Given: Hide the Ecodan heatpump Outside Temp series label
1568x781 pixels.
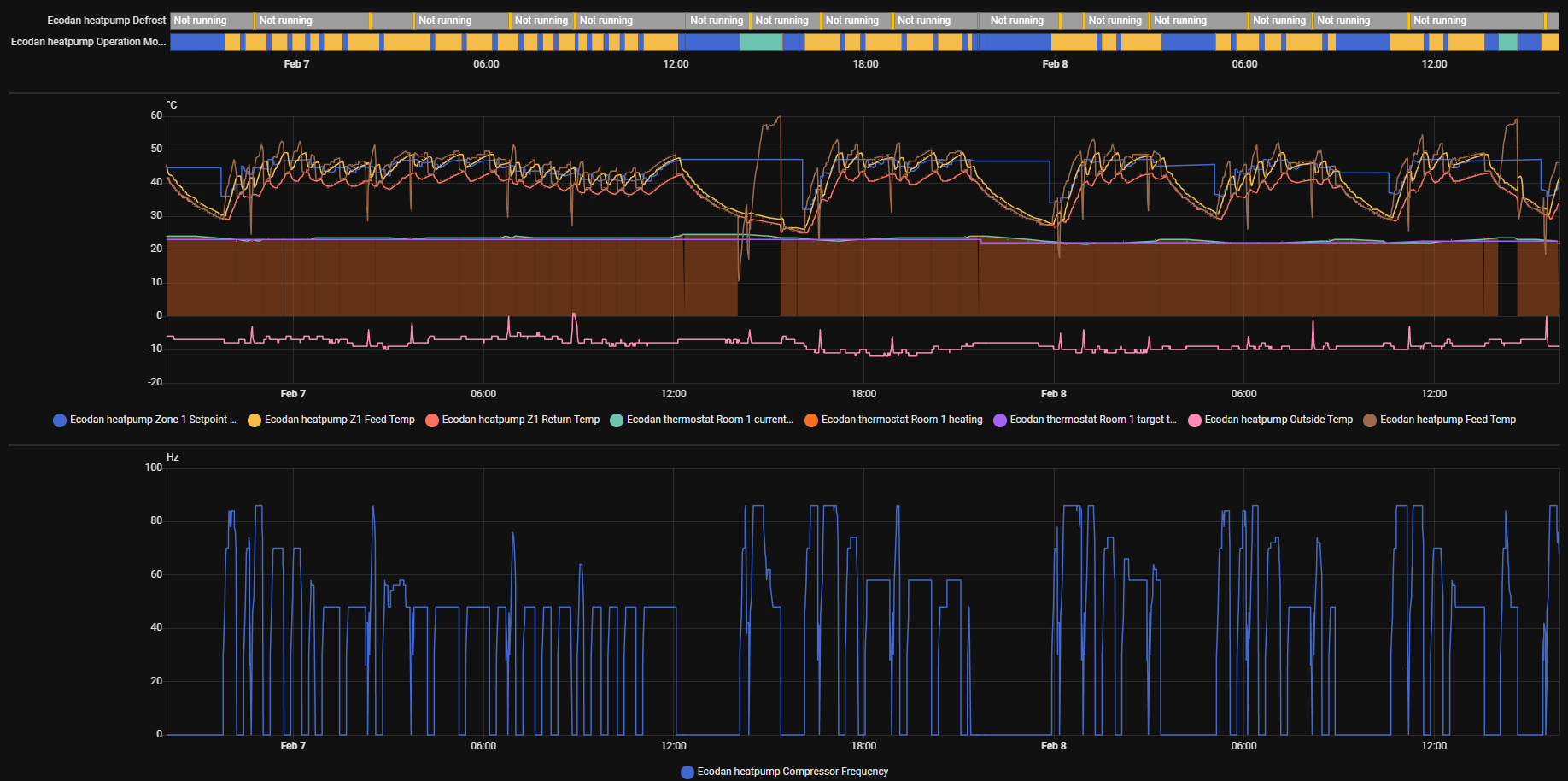Looking at the screenshot, I should pos(1278,420).
